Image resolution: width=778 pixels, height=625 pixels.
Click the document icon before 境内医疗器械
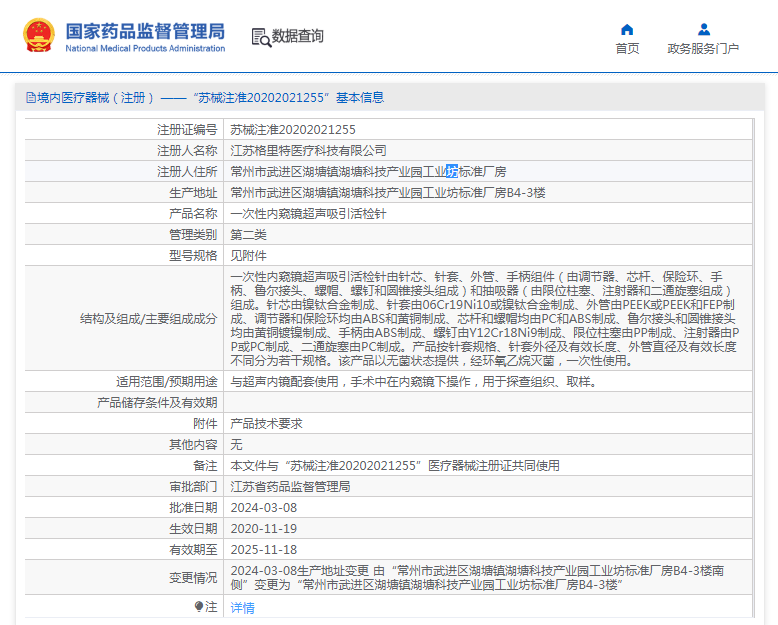pyautogui.click(x=31, y=98)
